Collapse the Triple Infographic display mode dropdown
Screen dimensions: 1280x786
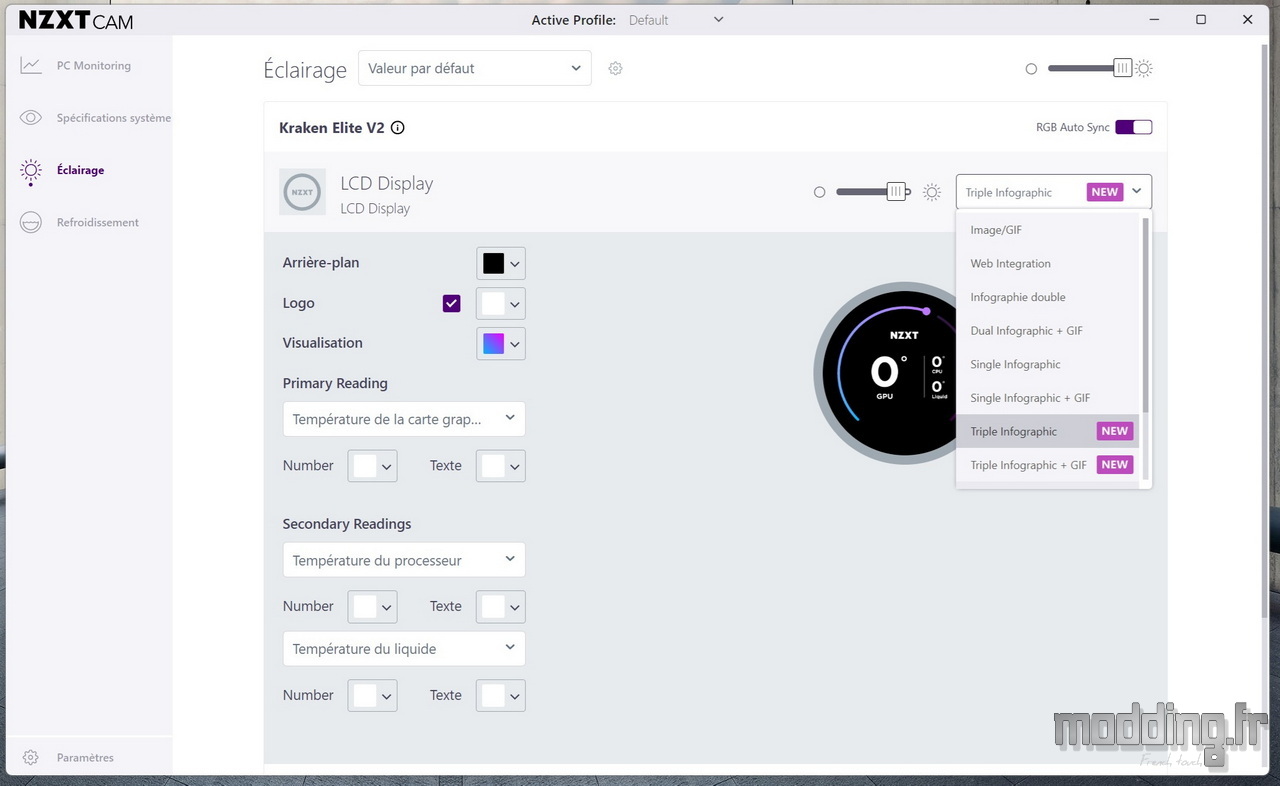tap(1054, 192)
